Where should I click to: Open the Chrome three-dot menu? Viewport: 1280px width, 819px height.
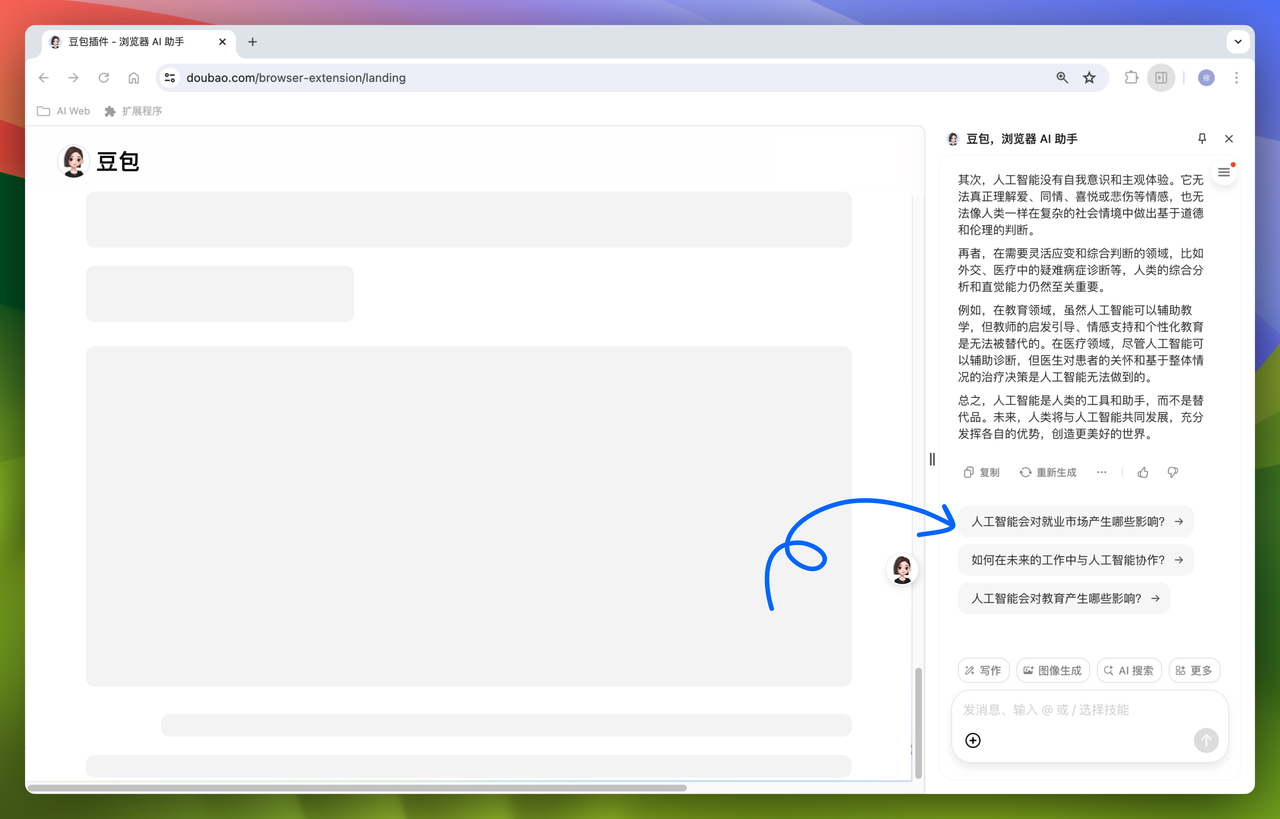point(1236,78)
